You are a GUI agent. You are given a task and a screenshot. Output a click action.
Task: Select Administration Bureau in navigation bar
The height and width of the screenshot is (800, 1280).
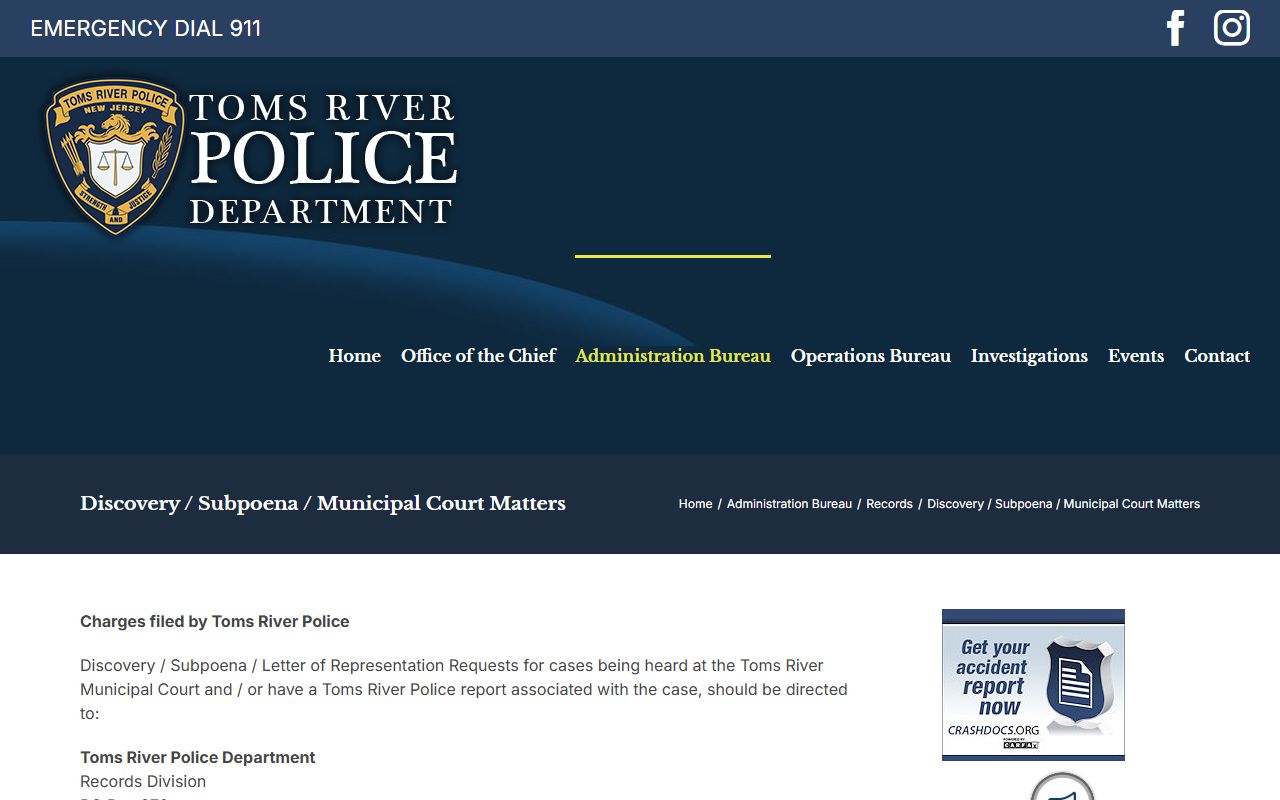point(673,356)
